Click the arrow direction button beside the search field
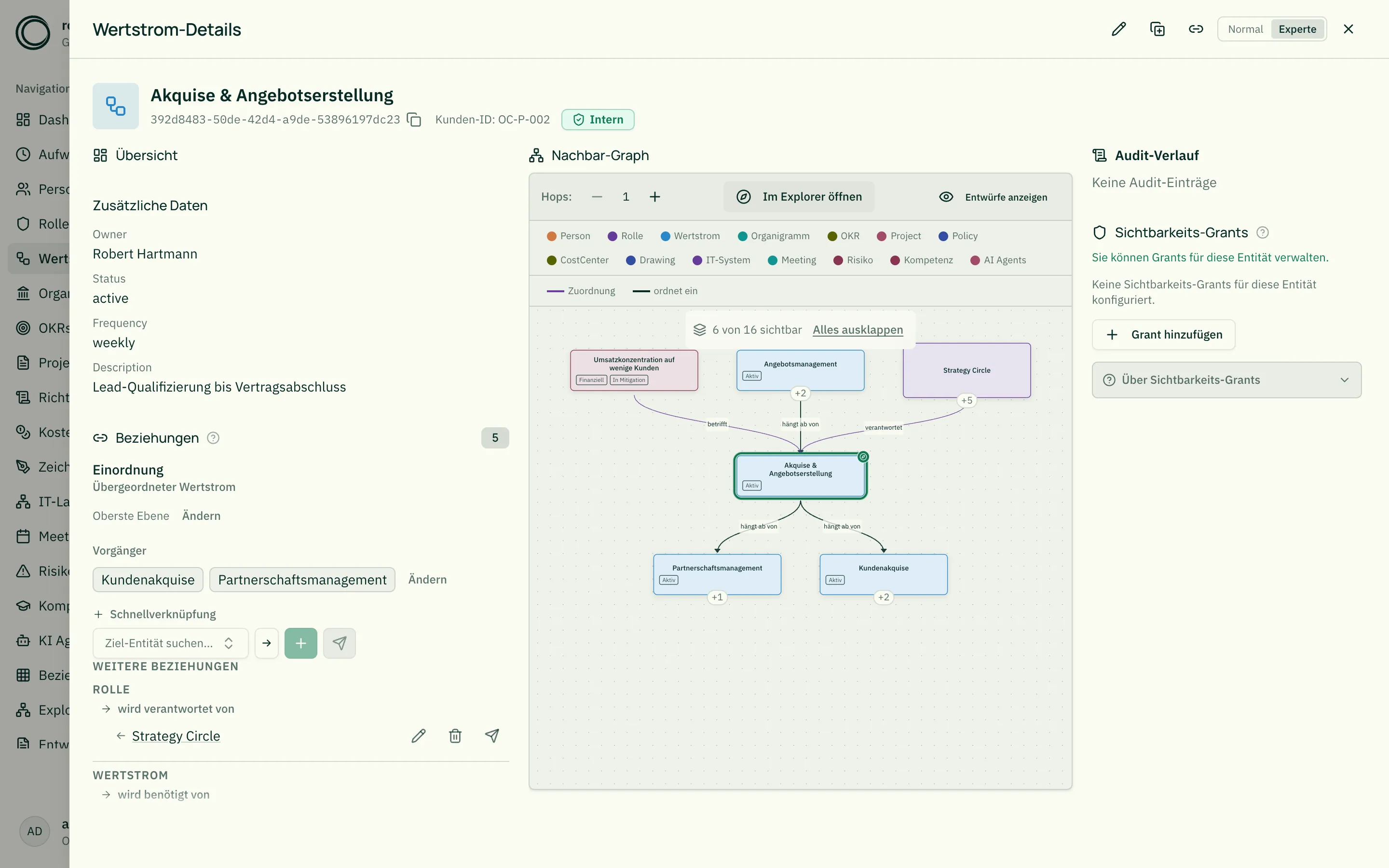Screen dimensions: 1389x868 pos(266,643)
